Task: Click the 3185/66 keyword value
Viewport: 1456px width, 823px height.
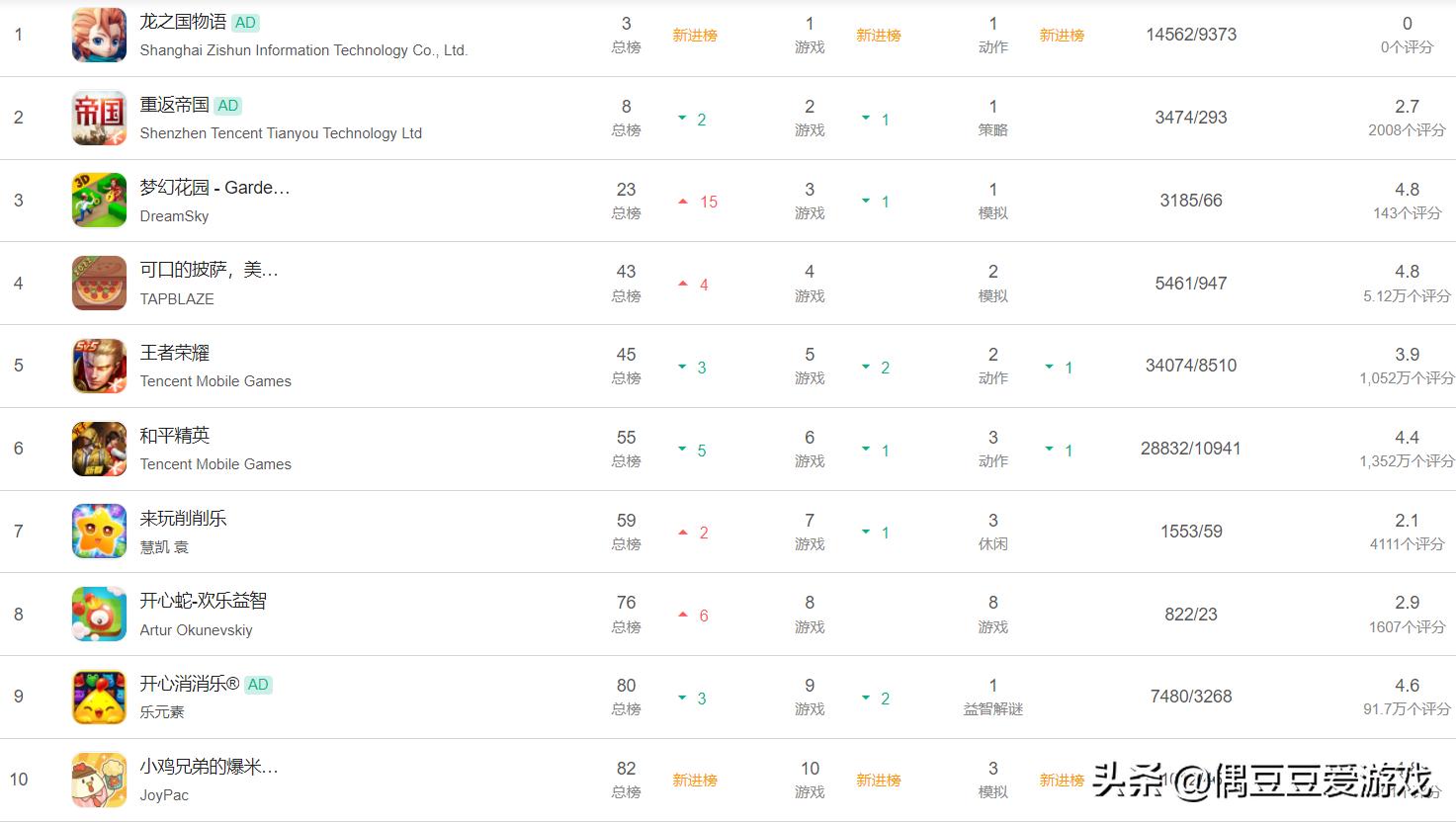Action: pos(1191,201)
